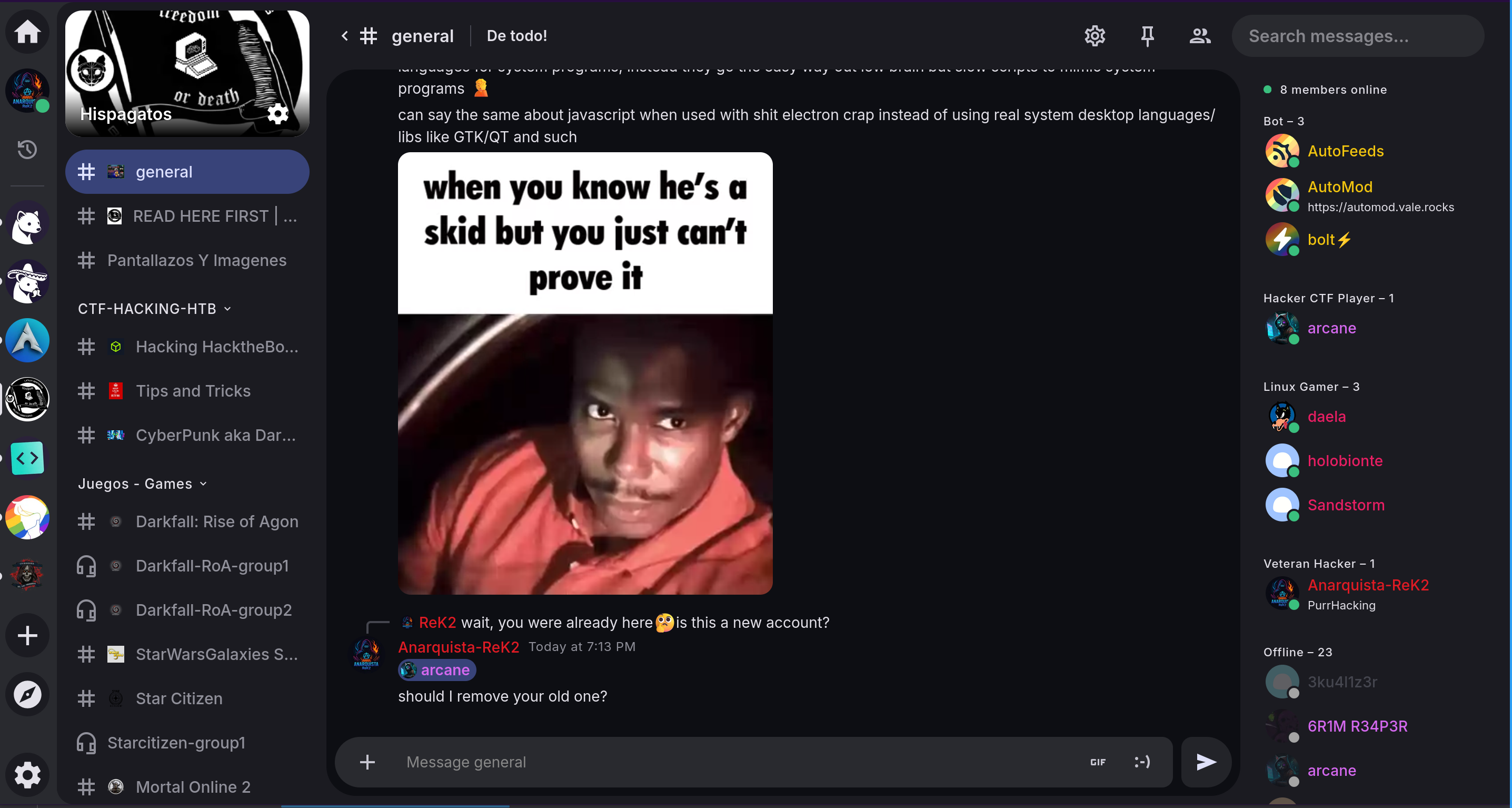Open the GIF picker
1512x808 pixels.
[1098, 762]
